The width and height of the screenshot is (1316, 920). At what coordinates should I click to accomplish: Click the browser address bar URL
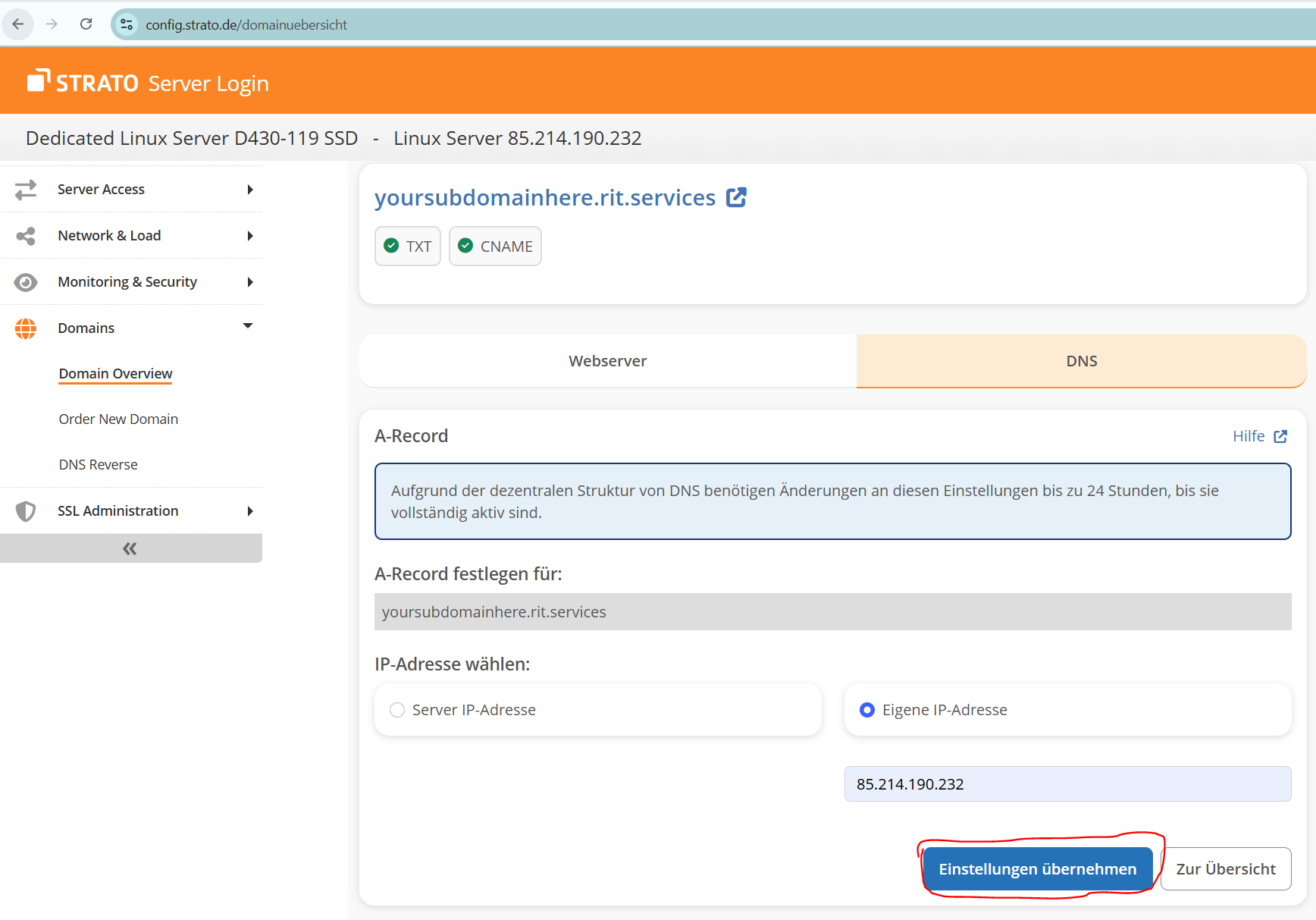[x=246, y=25]
